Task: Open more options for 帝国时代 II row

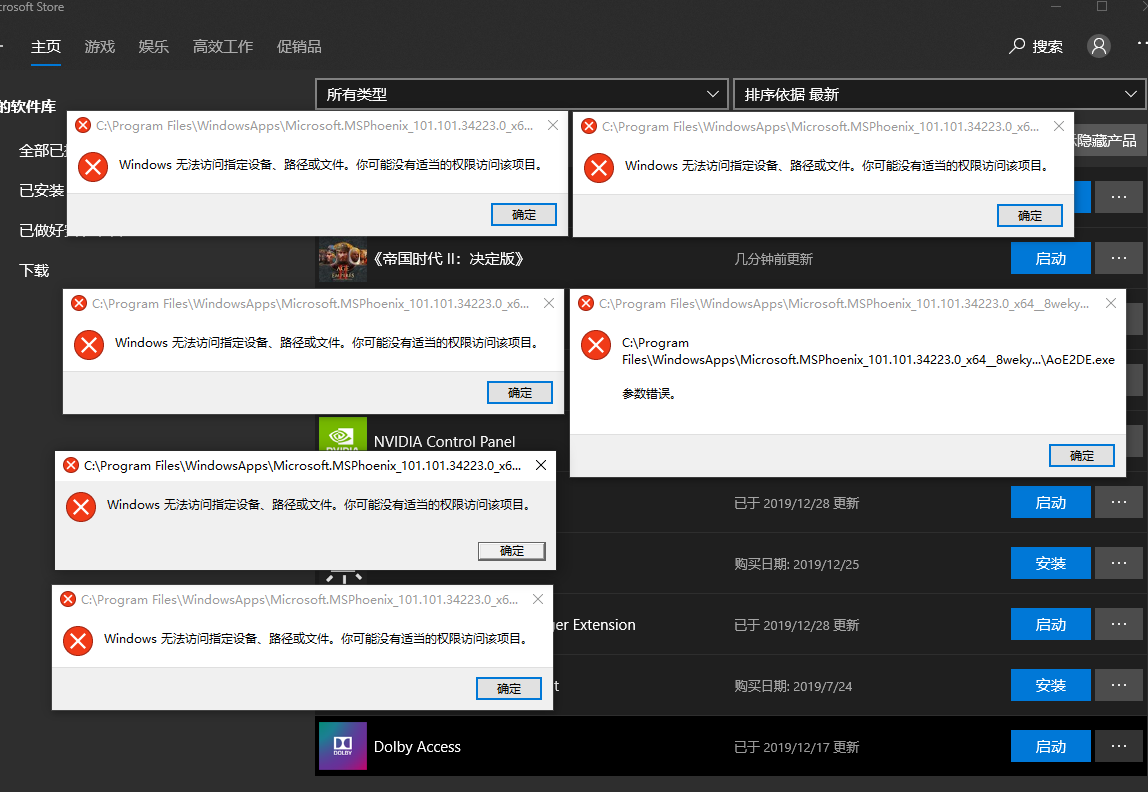Action: pos(1119,258)
